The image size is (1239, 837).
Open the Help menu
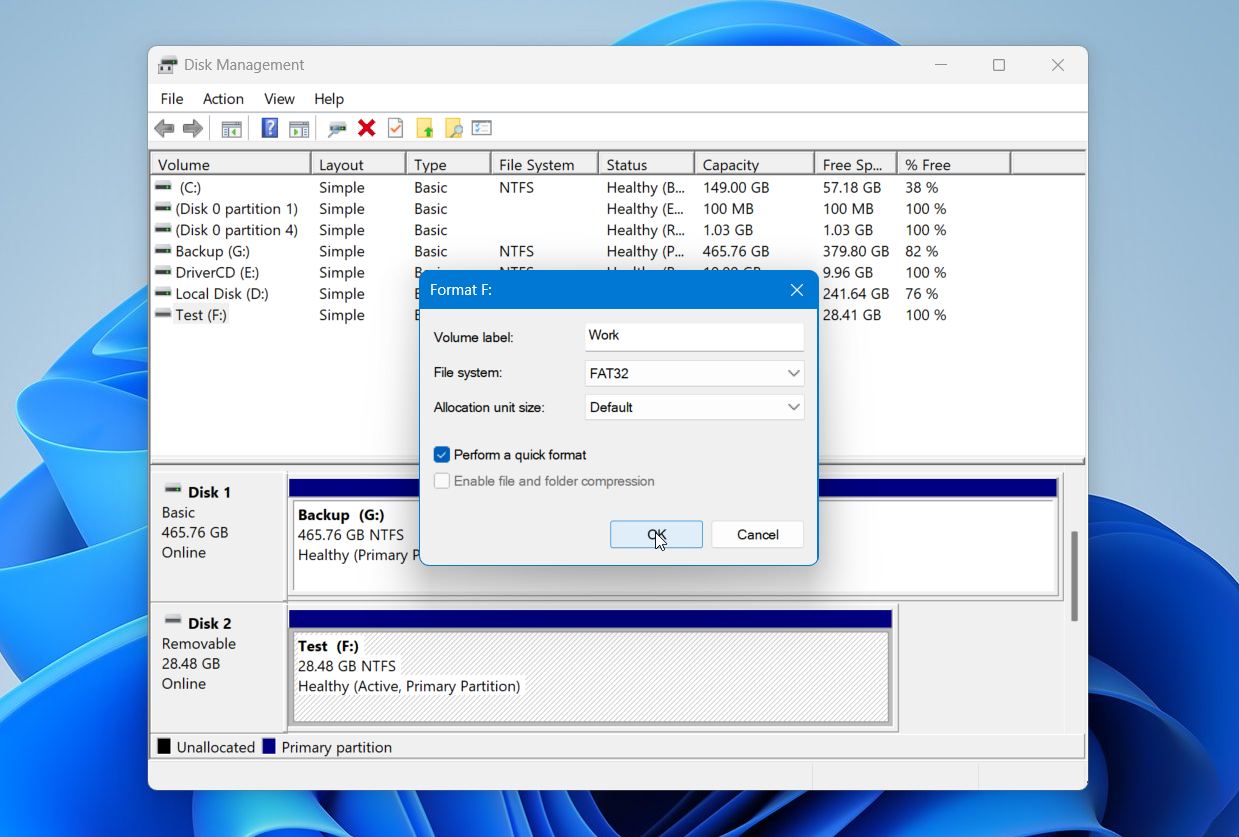pyautogui.click(x=329, y=99)
